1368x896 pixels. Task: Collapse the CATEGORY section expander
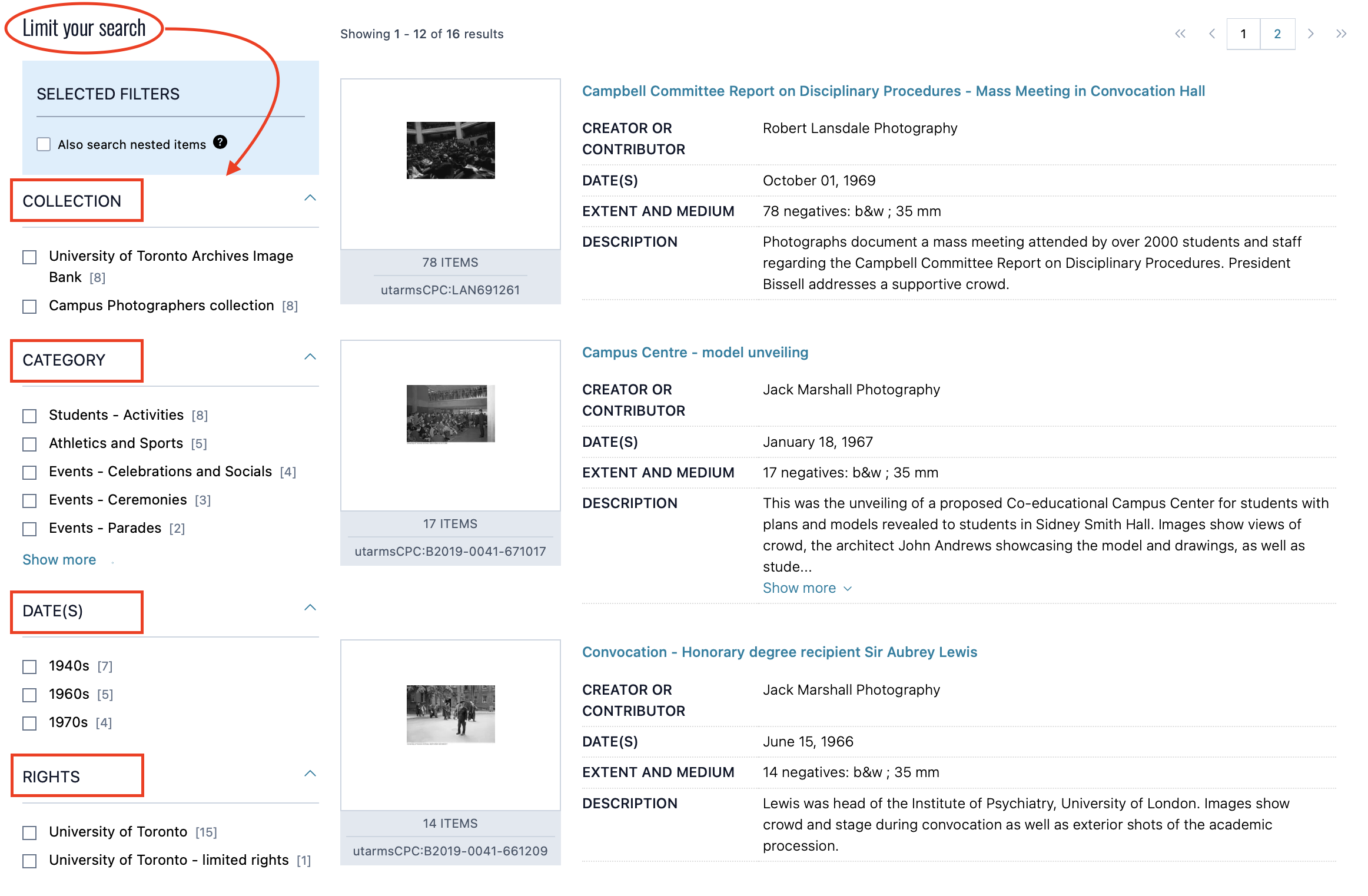click(x=309, y=358)
